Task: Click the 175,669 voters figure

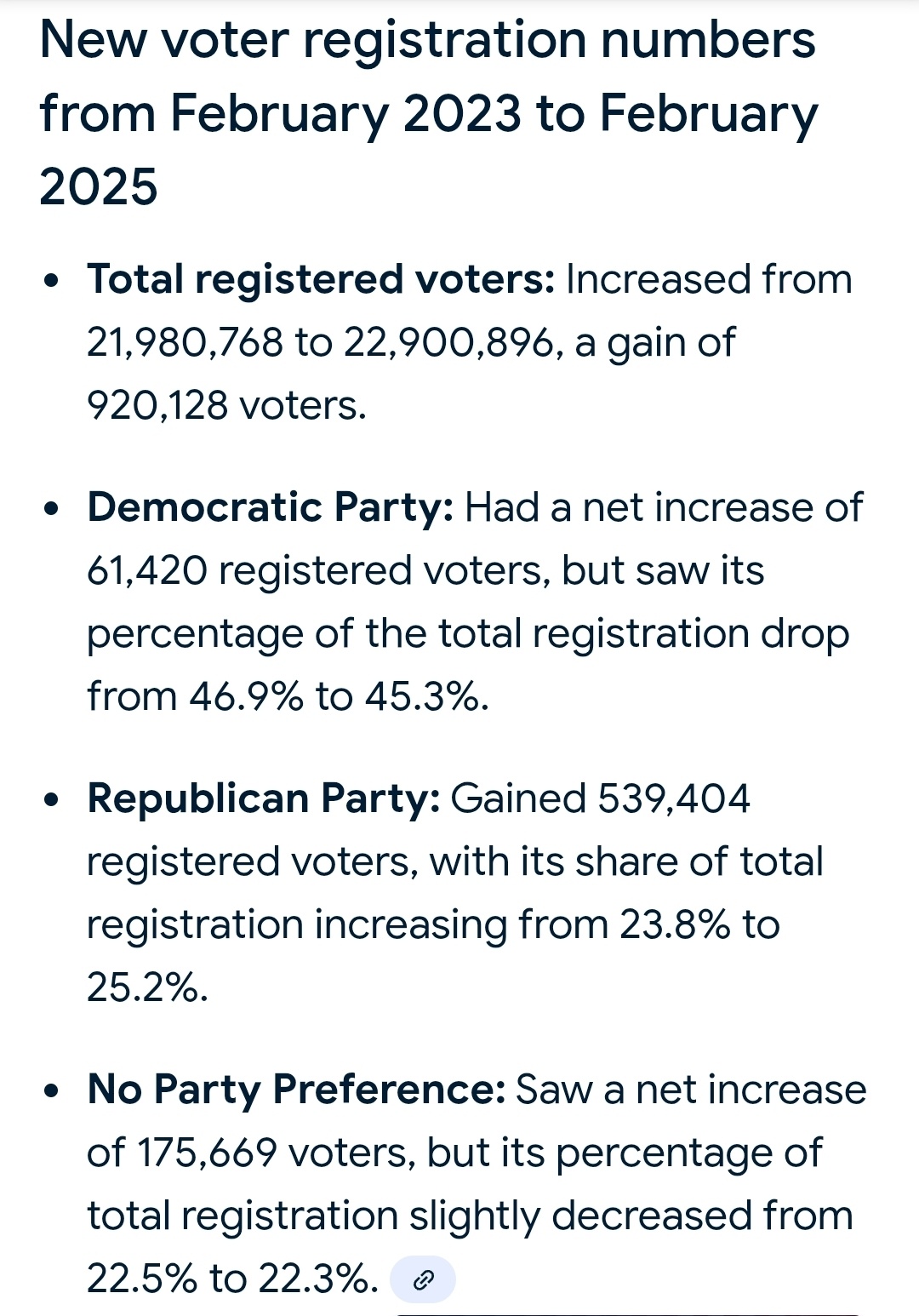Action: 207,1153
